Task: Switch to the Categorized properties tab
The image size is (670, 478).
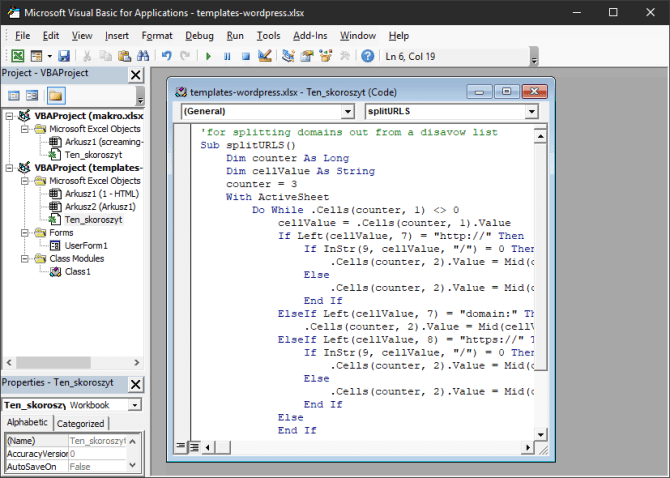Action: point(79,423)
